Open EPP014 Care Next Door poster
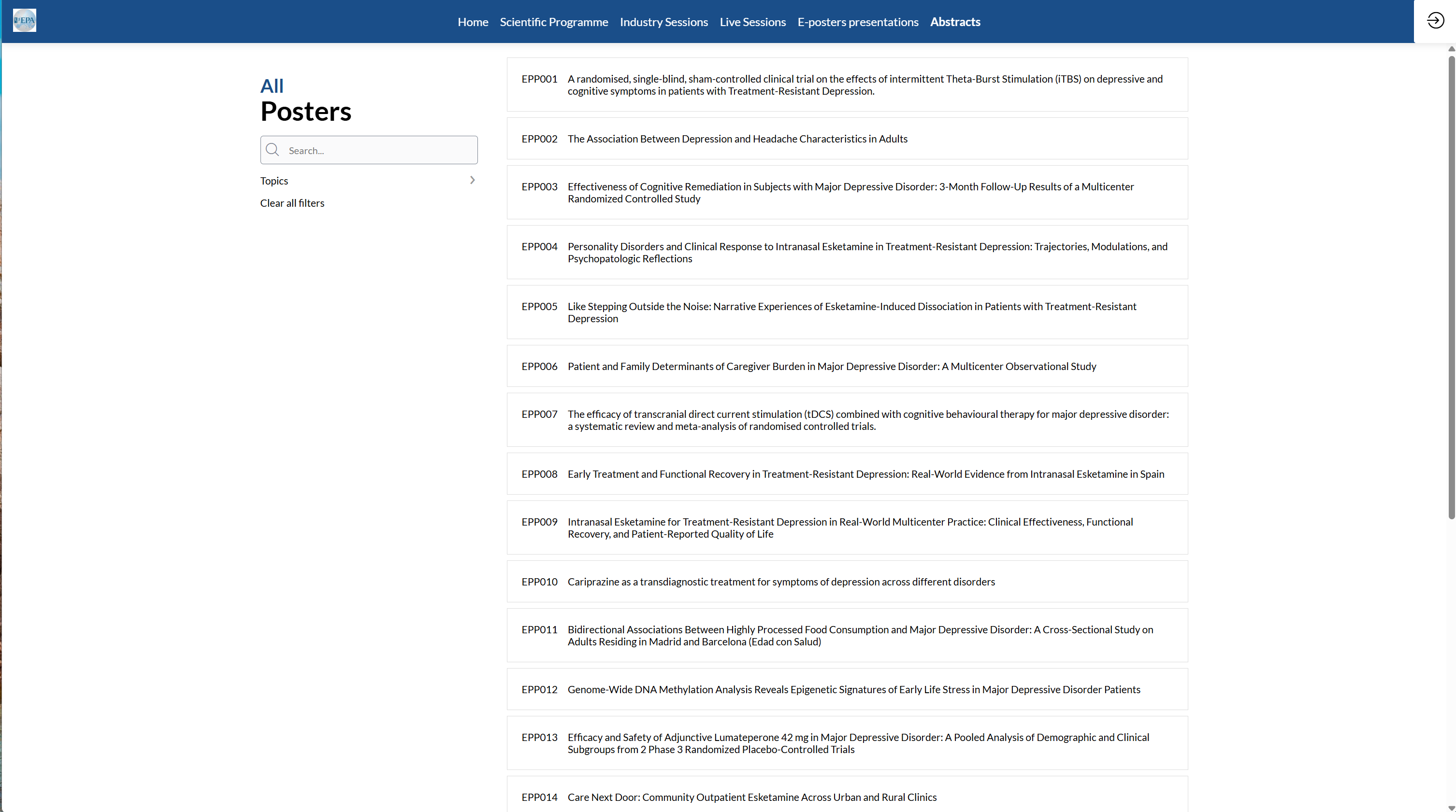1456x812 pixels. pyautogui.click(x=752, y=798)
